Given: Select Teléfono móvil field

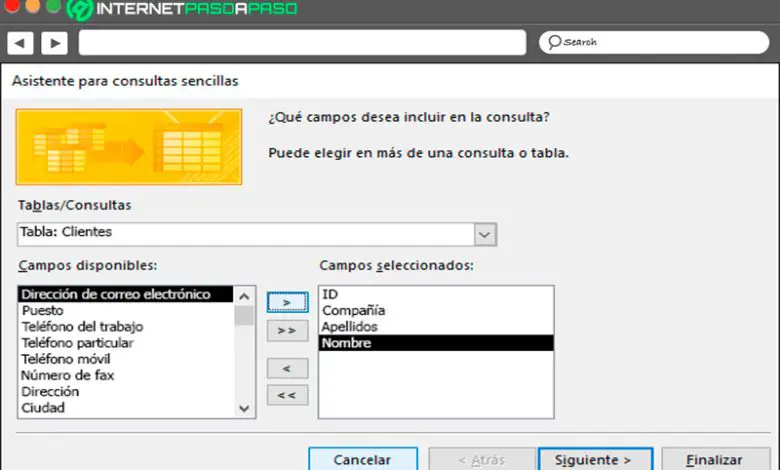Looking at the screenshot, I should click(125, 359).
